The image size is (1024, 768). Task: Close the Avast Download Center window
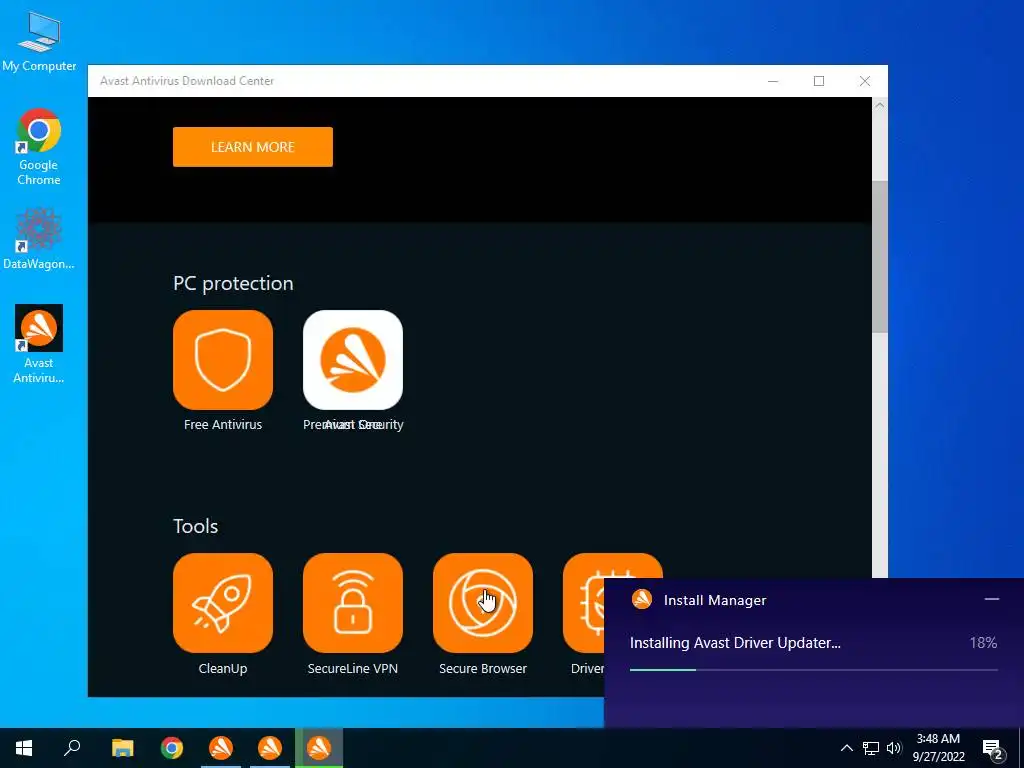pyautogui.click(x=865, y=81)
